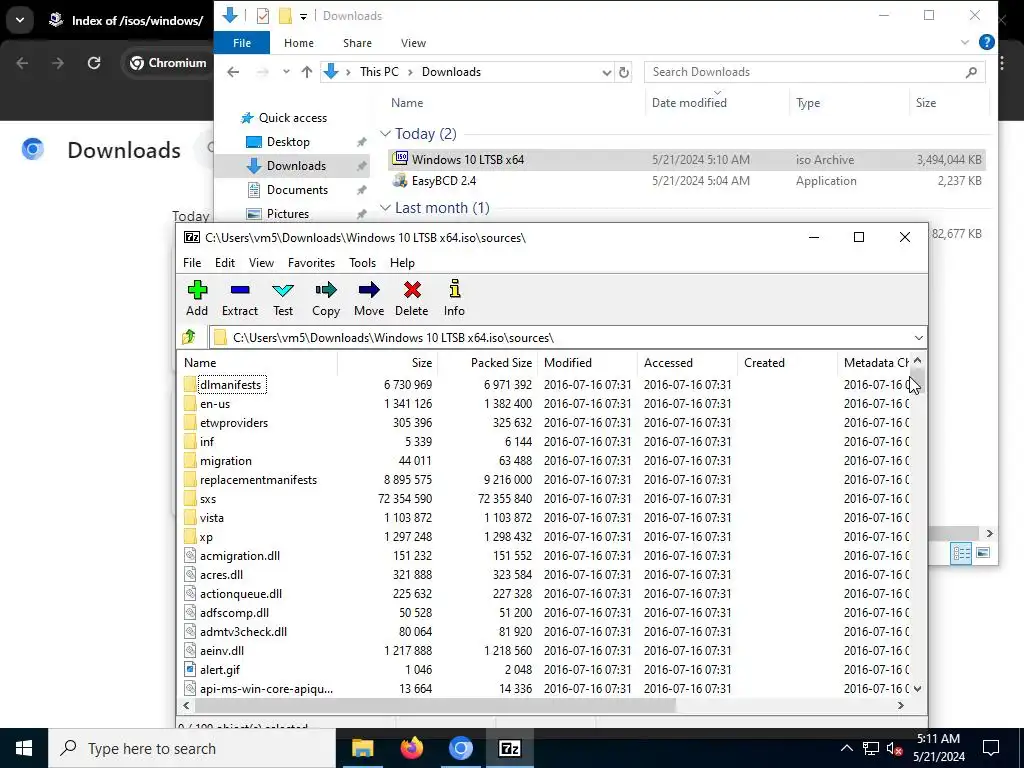Screen dimensions: 1024x768
Task: Select This PC in Explorer breadcrumb
Action: click(x=379, y=72)
